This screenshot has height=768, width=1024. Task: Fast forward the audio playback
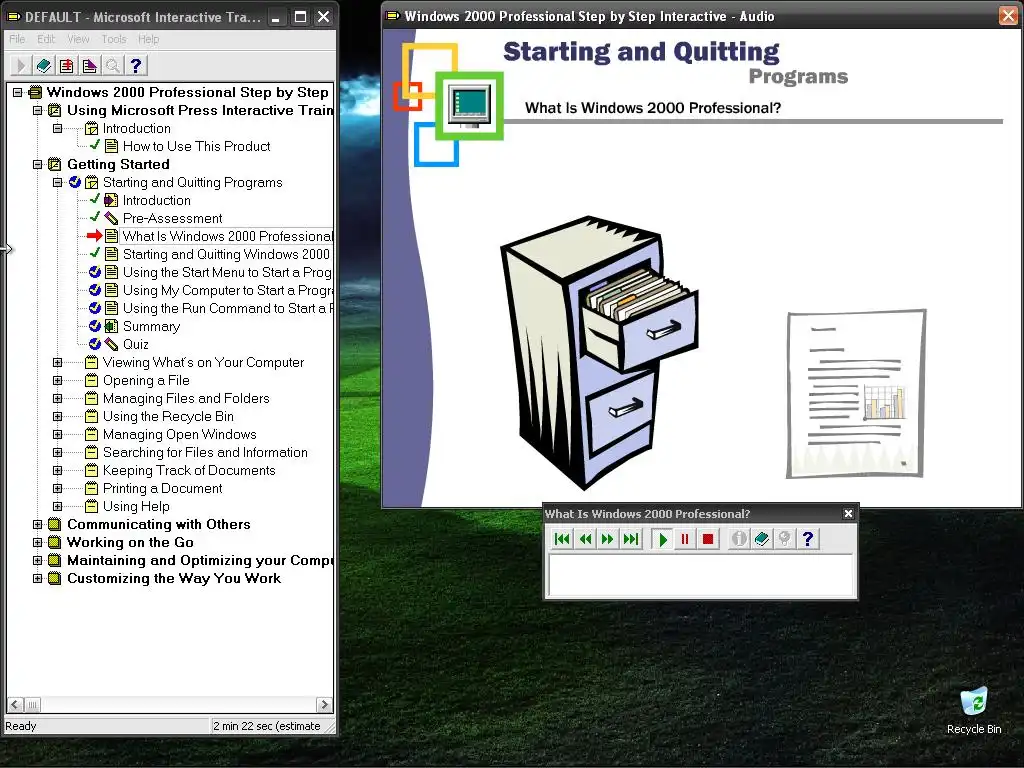pos(608,539)
